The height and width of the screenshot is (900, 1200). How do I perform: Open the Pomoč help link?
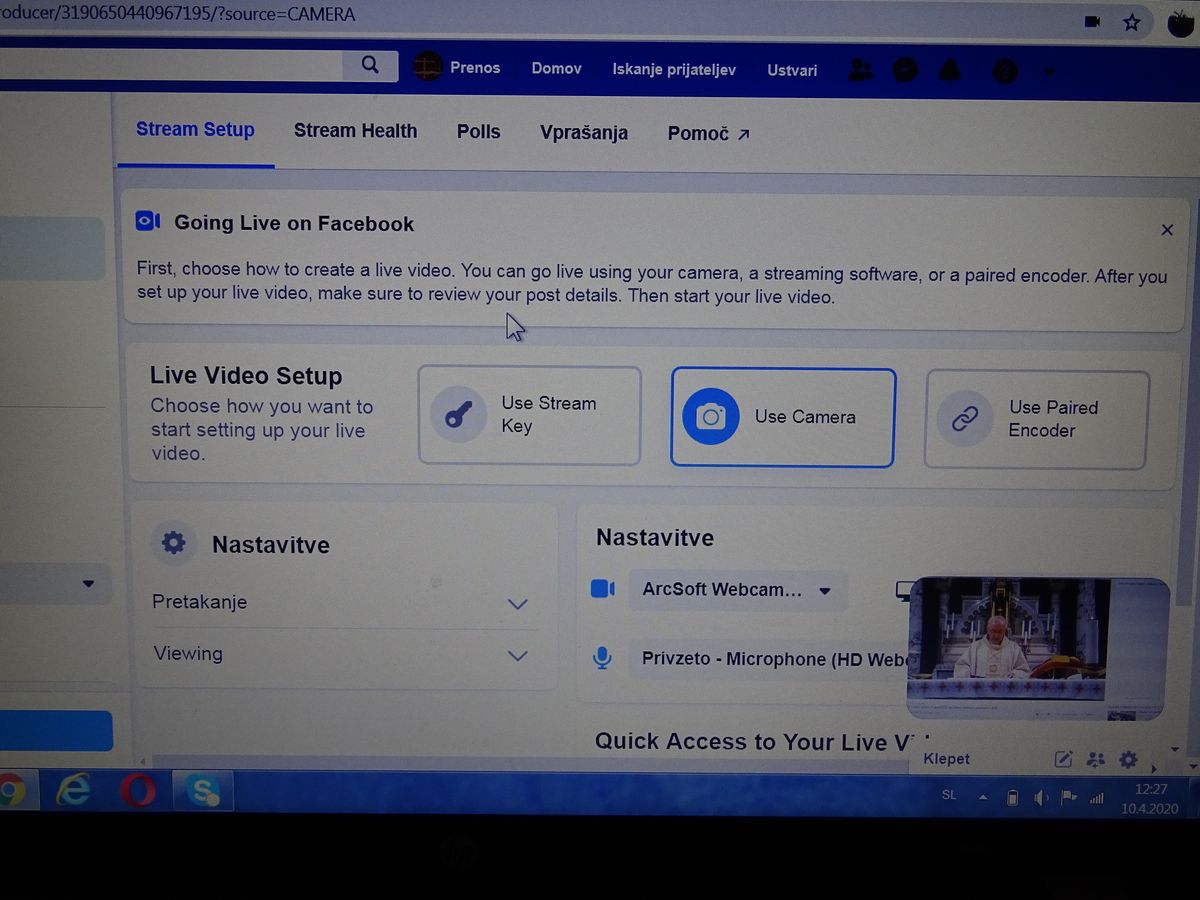click(708, 134)
